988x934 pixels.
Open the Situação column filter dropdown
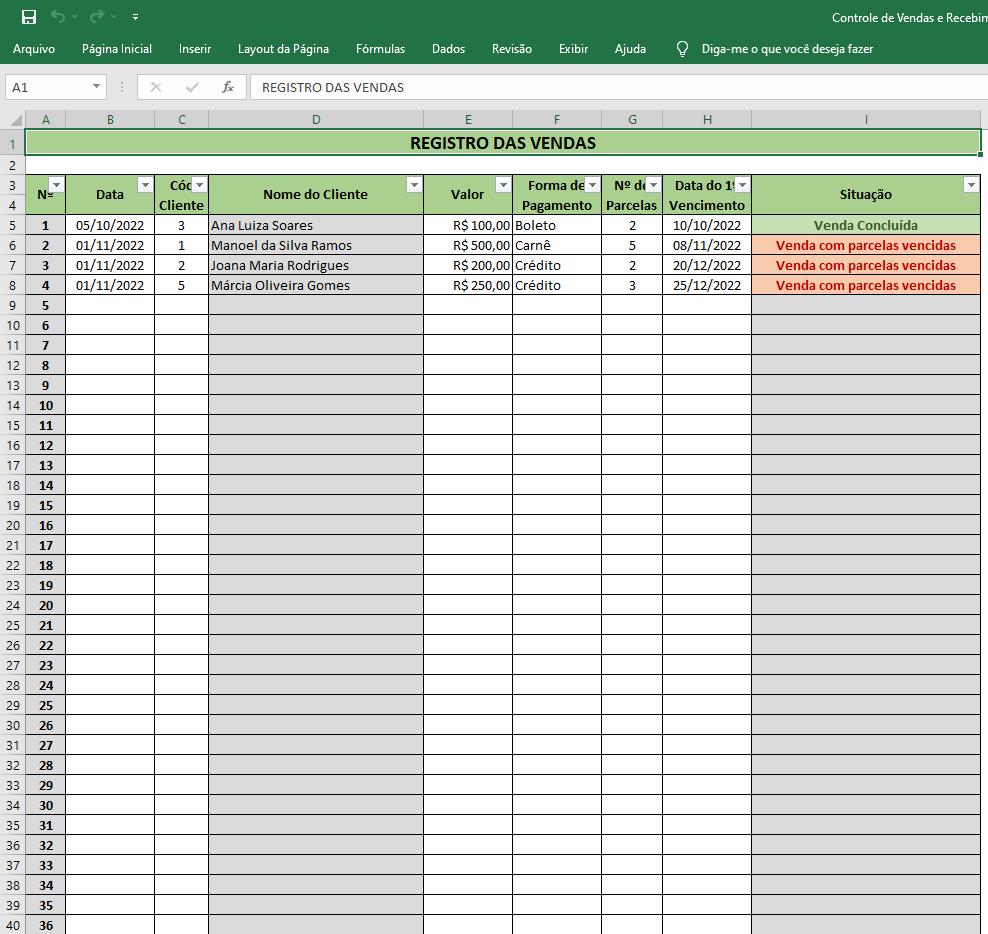pos(970,185)
